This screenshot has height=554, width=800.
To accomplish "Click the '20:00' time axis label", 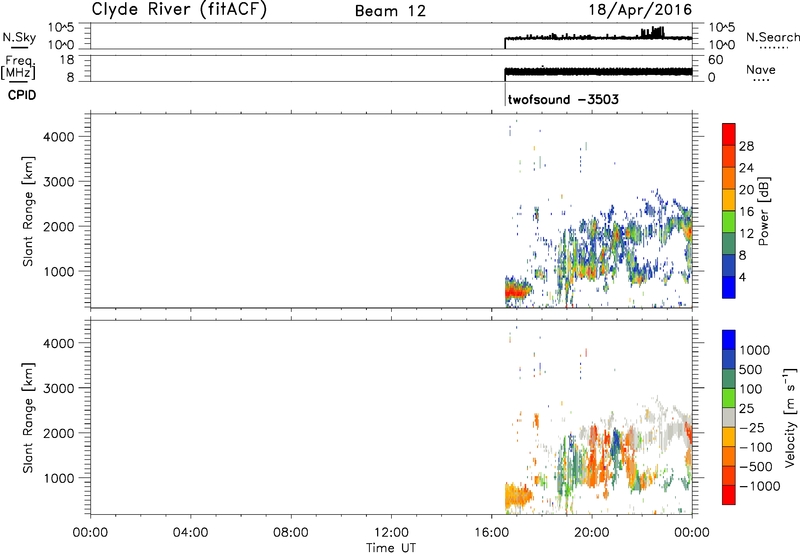I will click(x=592, y=533).
